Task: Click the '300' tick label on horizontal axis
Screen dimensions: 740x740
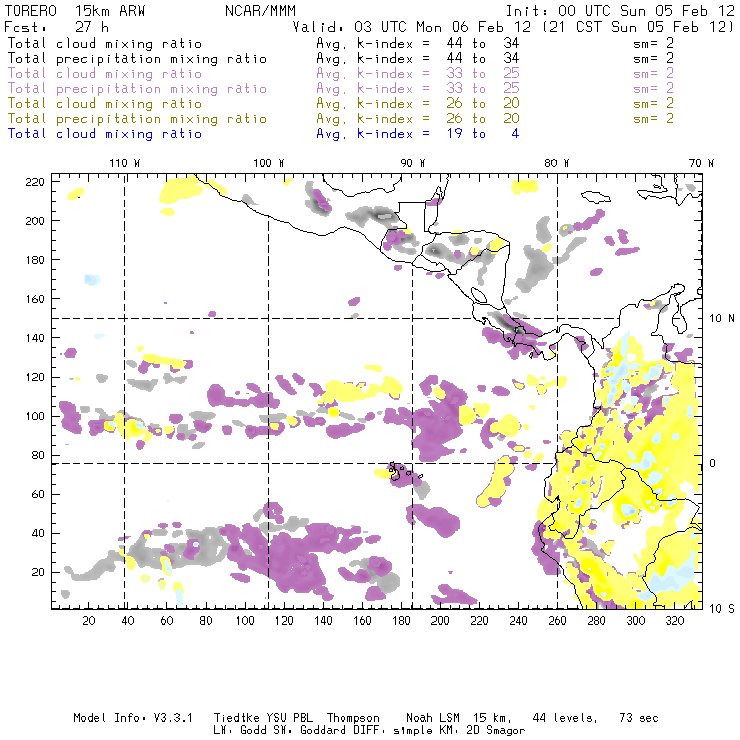Action: [635, 621]
